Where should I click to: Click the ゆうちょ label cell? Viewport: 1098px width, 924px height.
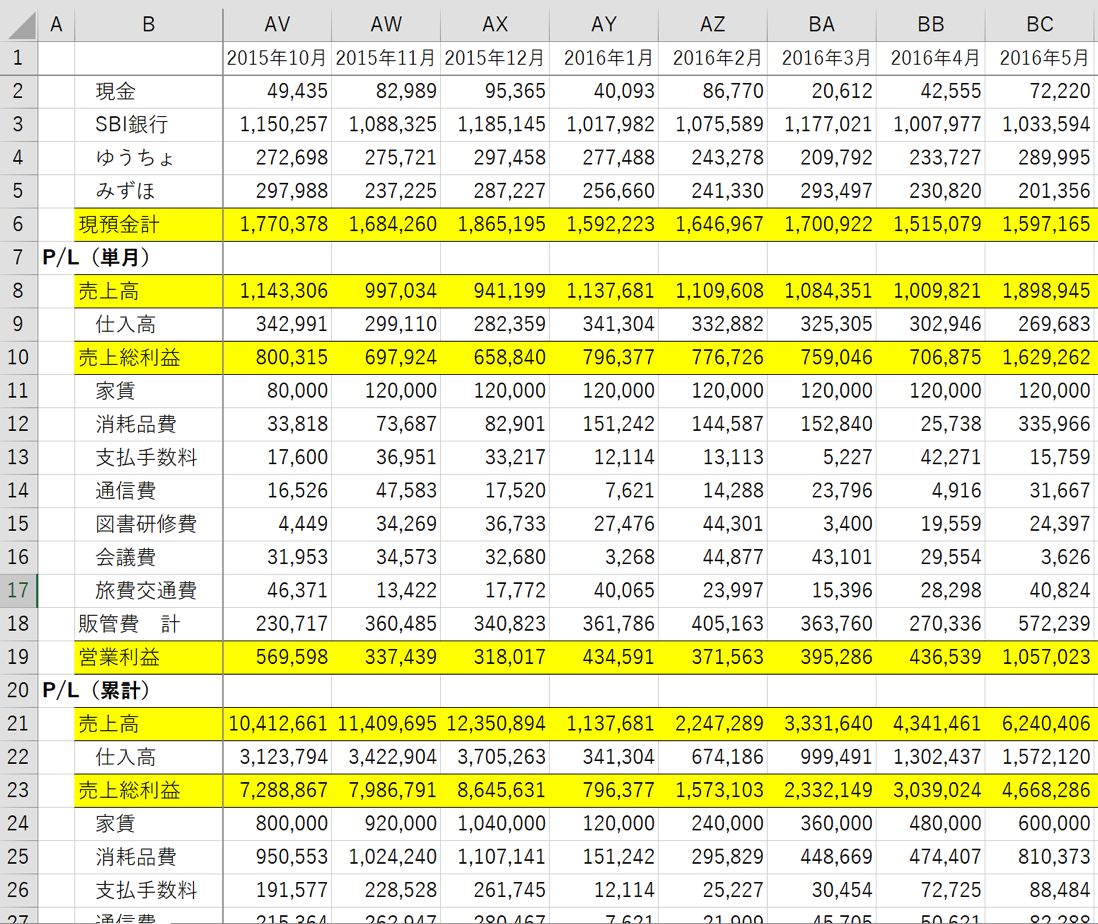click(148, 158)
